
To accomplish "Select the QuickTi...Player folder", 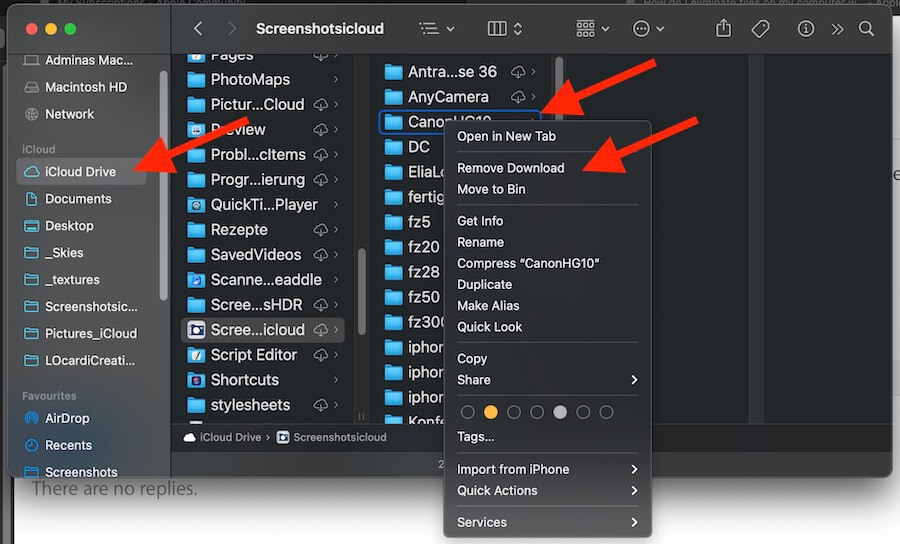I will tap(262, 204).
